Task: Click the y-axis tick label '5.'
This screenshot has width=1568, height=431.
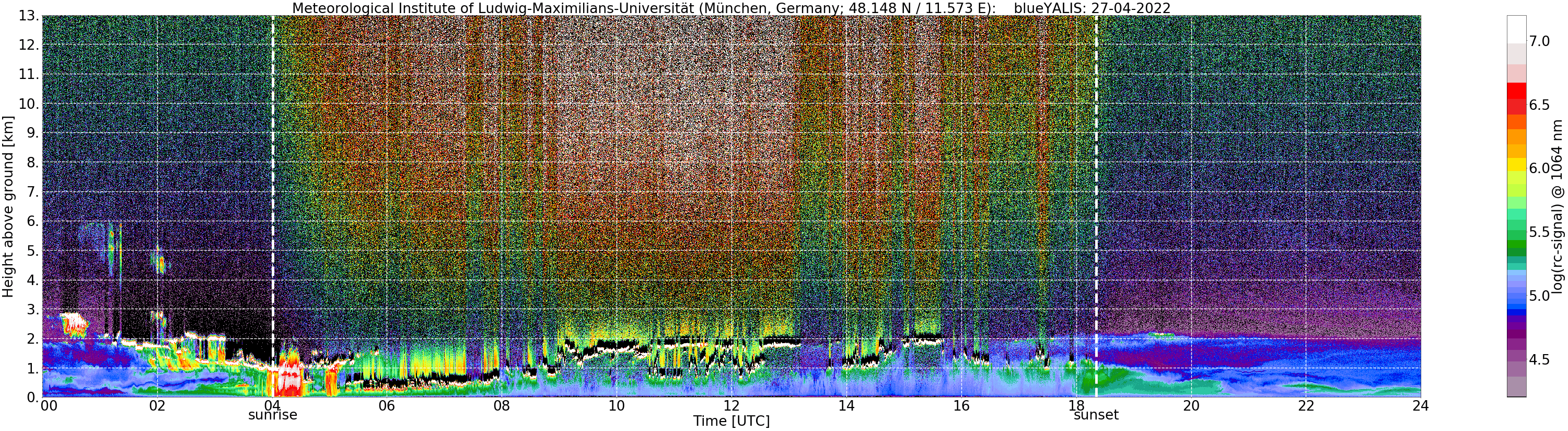Action: [33, 251]
